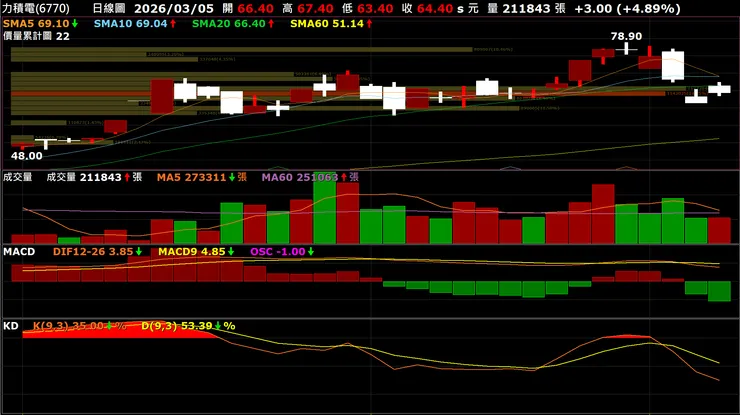Click the rightmost green MACD histogram bar

pyautogui.click(x=719, y=291)
